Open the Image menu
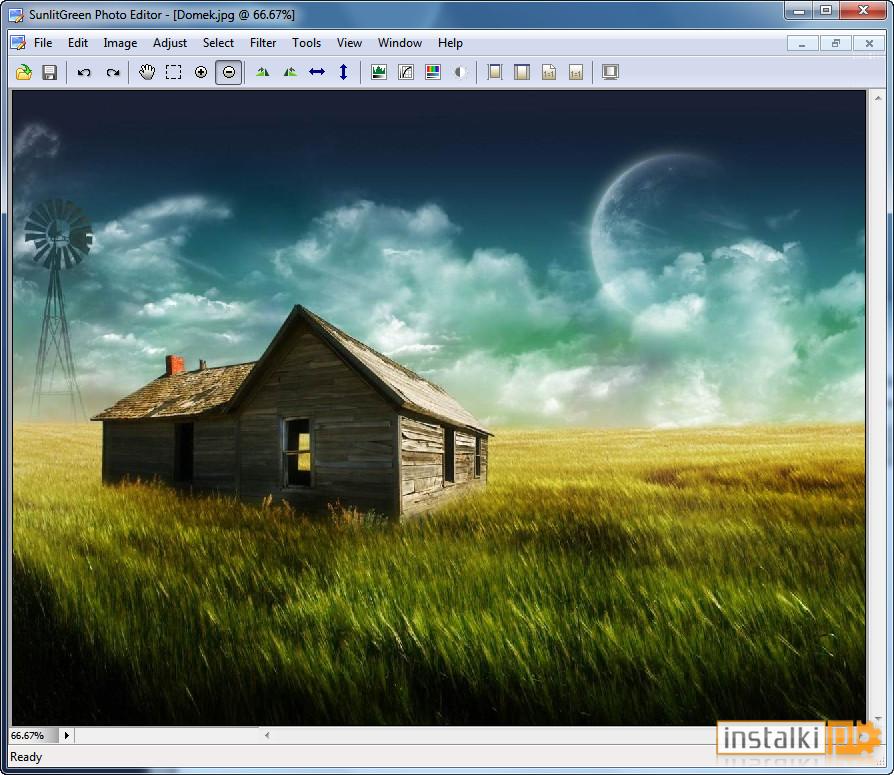894x775 pixels. click(x=120, y=43)
